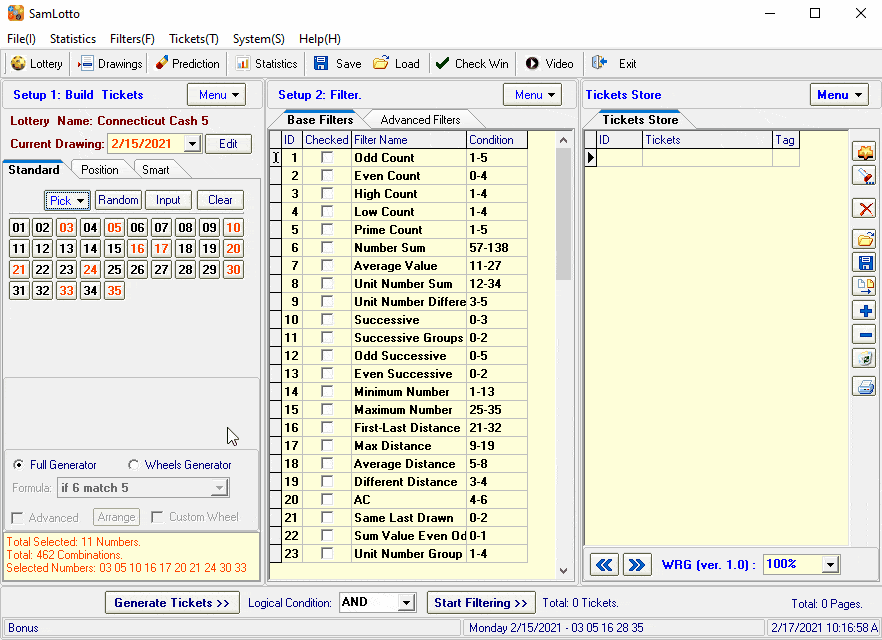This screenshot has width=882, height=640.
Task: Switch to the Advanced Filters tab
Action: click(420, 120)
